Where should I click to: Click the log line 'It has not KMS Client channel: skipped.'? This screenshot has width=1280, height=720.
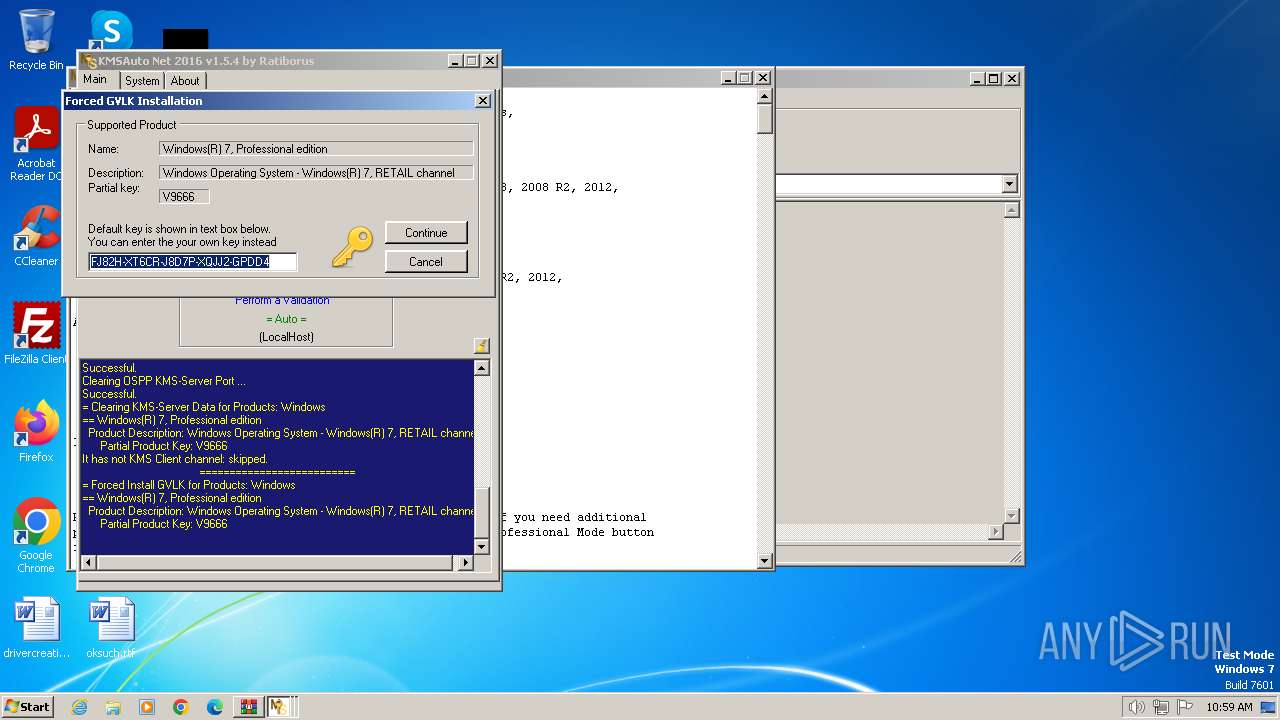click(175, 459)
